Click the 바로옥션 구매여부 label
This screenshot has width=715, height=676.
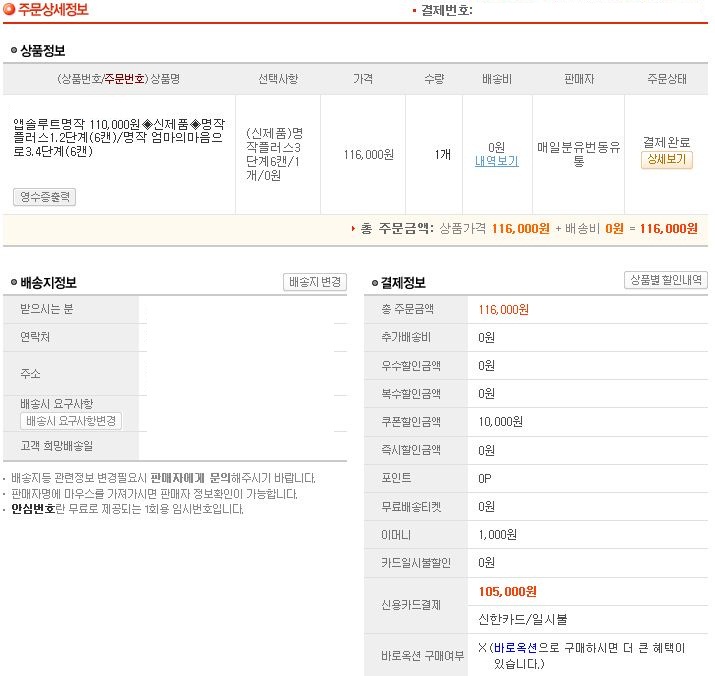pyautogui.click(x=422, y=655)
